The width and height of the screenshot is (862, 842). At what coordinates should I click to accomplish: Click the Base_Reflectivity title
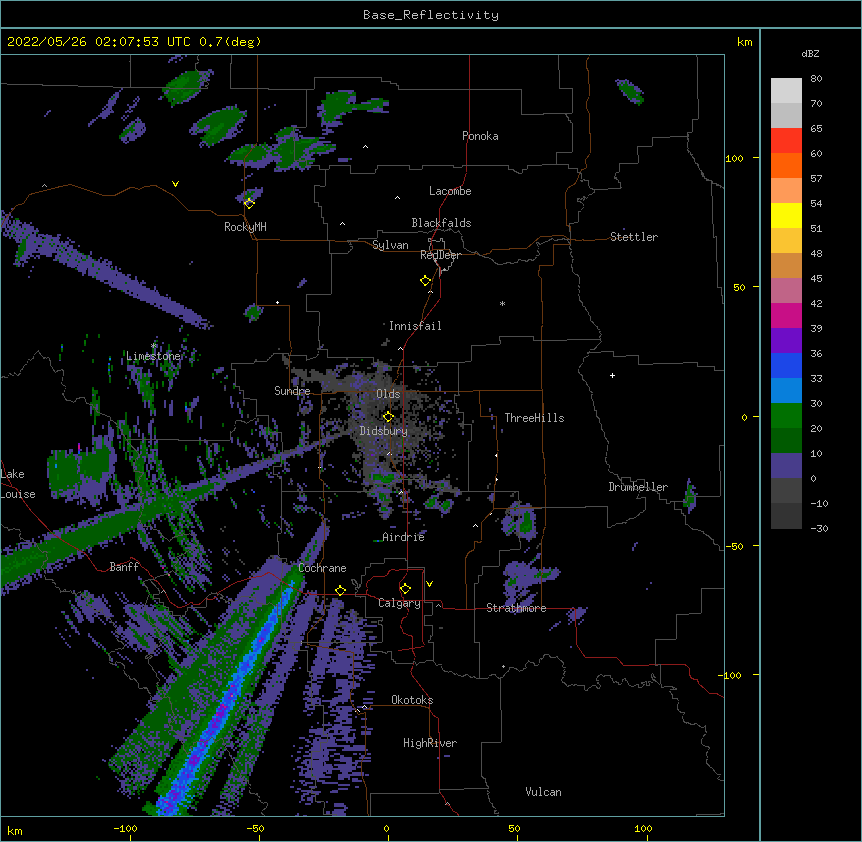pyautogui.click(x=431, y=15)
